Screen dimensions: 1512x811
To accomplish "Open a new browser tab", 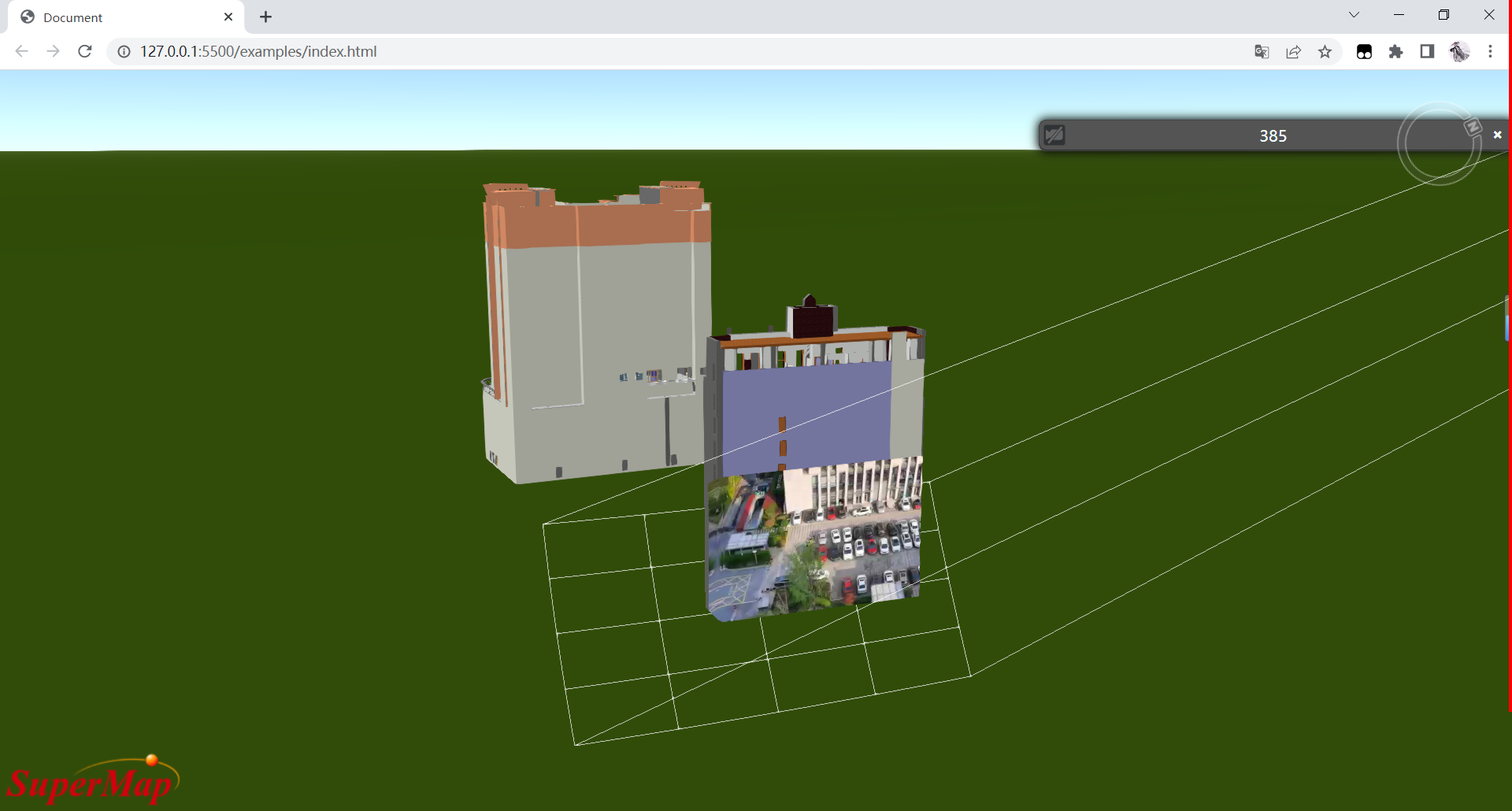I will [265, 17].
